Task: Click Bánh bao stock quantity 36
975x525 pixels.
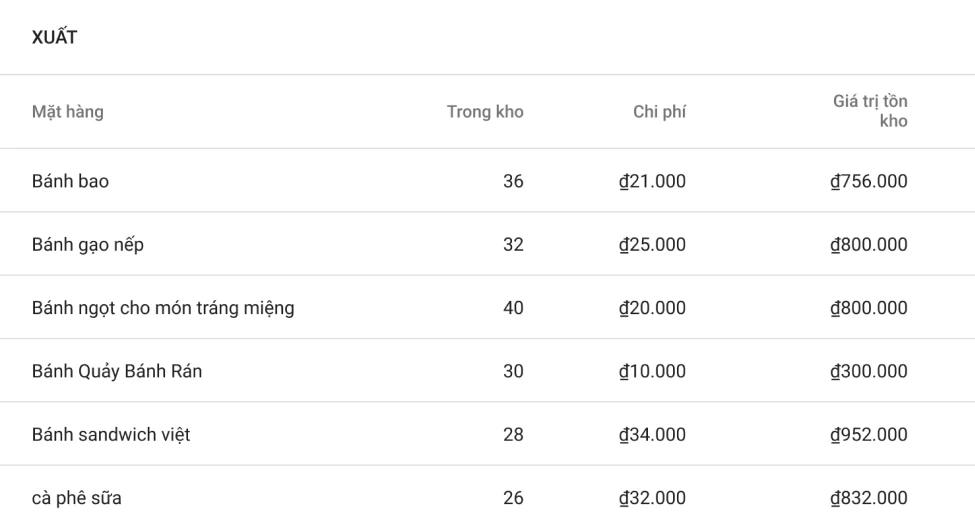Action: [x=512, y=181]
